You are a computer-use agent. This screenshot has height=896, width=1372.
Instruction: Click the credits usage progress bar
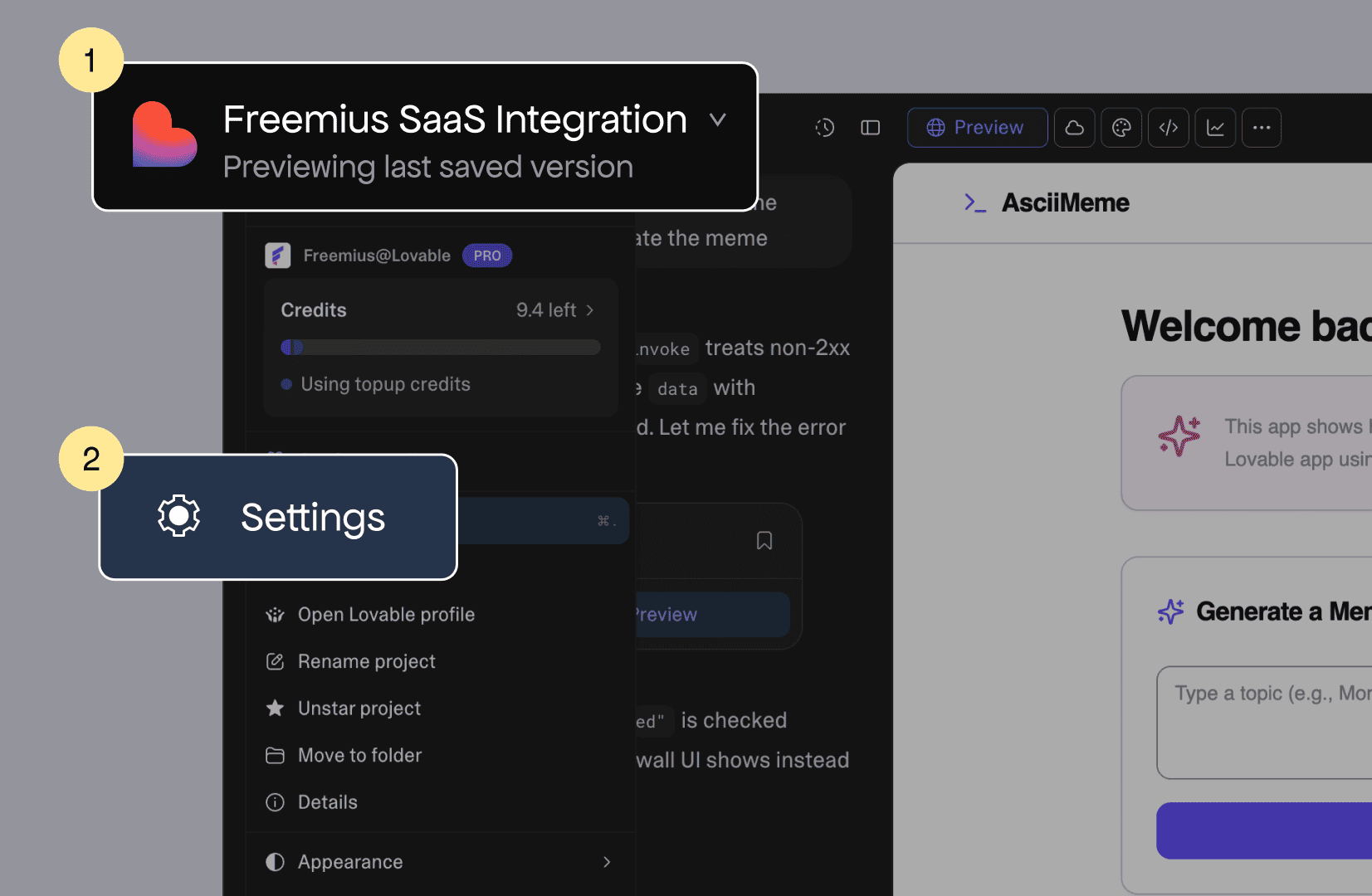click(440, 348)
